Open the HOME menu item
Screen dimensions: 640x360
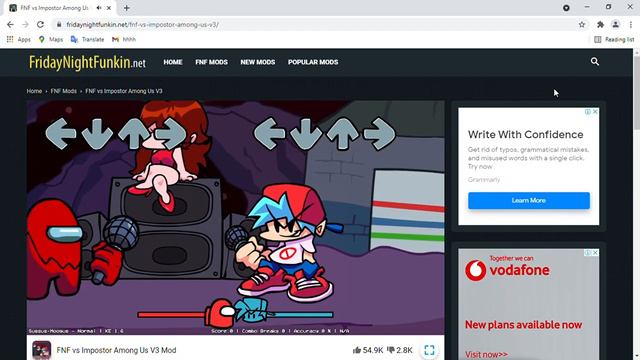173,62
